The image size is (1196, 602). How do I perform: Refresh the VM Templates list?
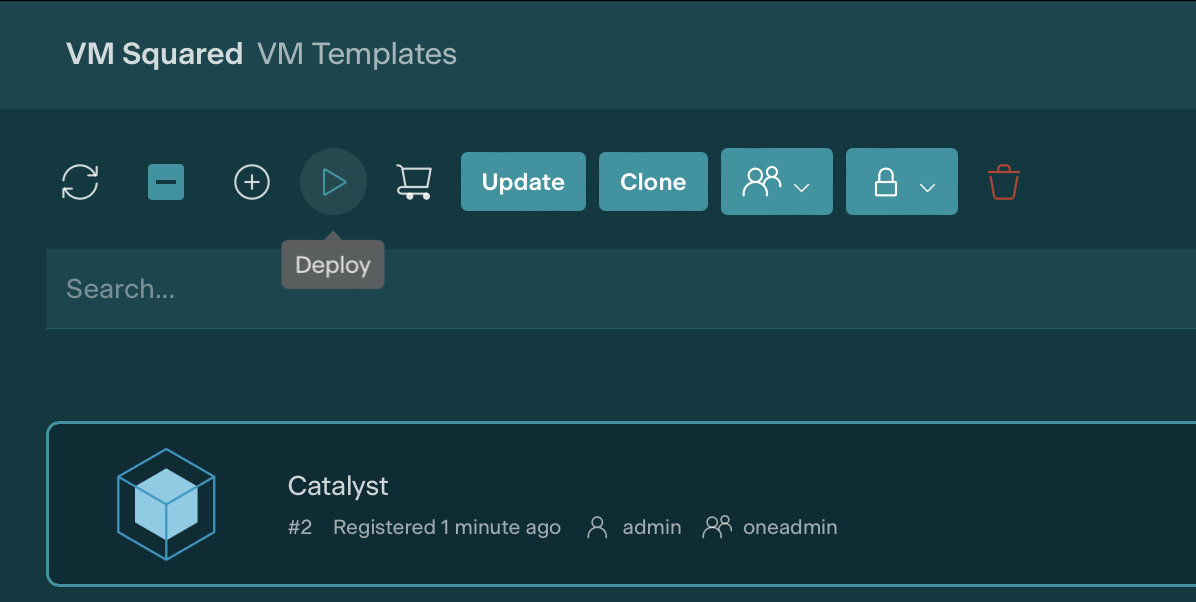pyautogui.click(x=80, y=182)
